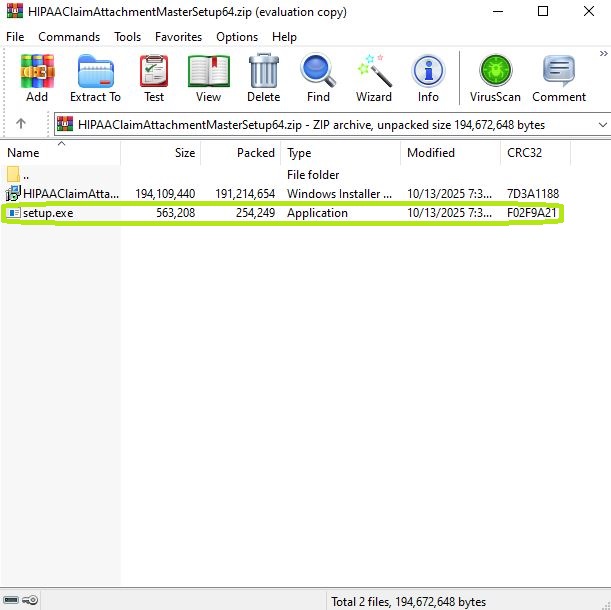
Task: Click the Windows Installer package file icon
Action: (x=13, y=193)
